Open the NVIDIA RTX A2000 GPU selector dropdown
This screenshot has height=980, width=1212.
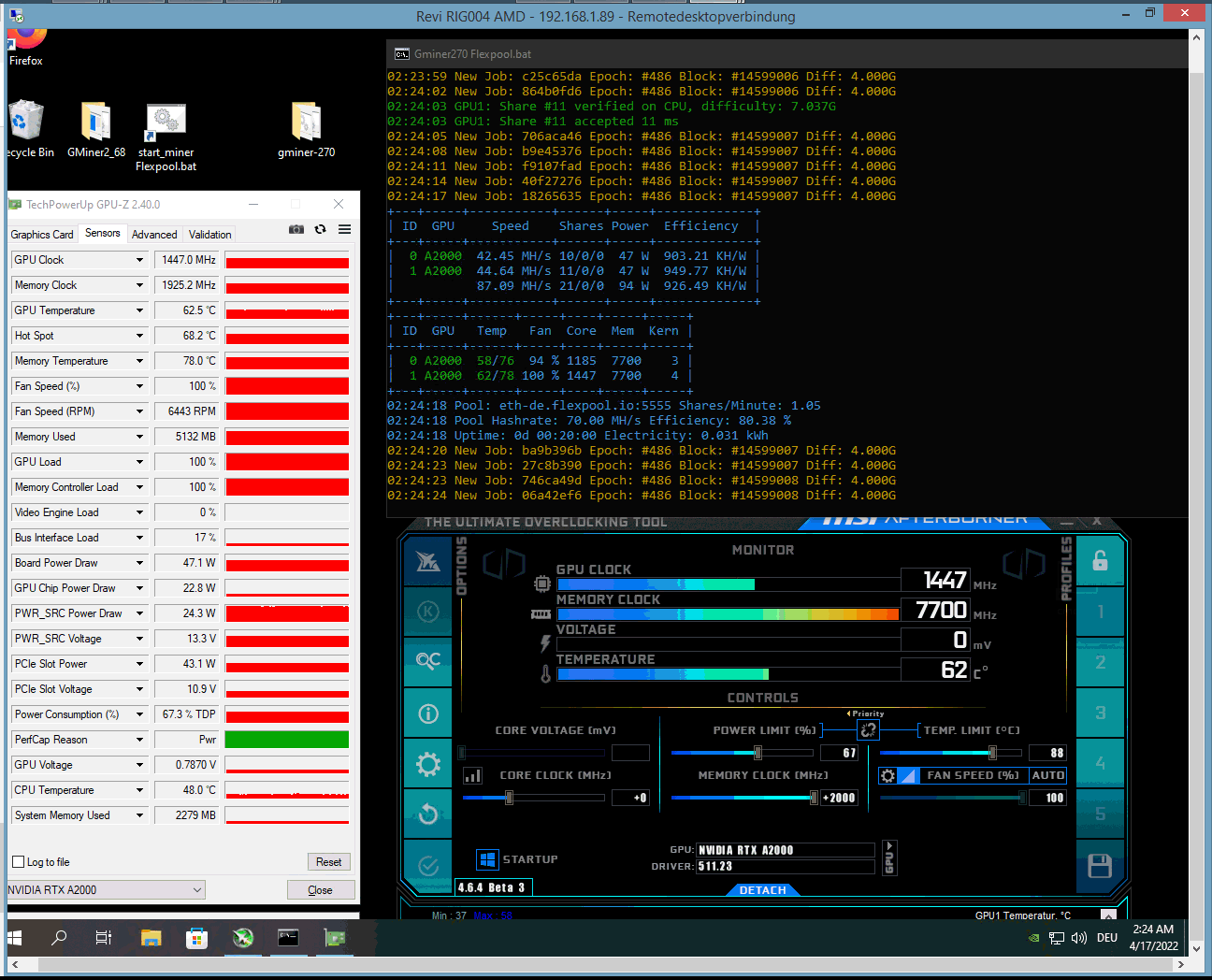(x=106, y=890)
